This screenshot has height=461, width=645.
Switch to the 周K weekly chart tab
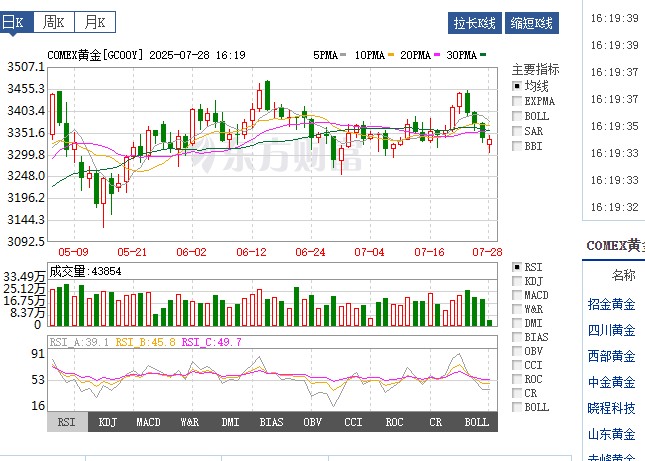54,22
